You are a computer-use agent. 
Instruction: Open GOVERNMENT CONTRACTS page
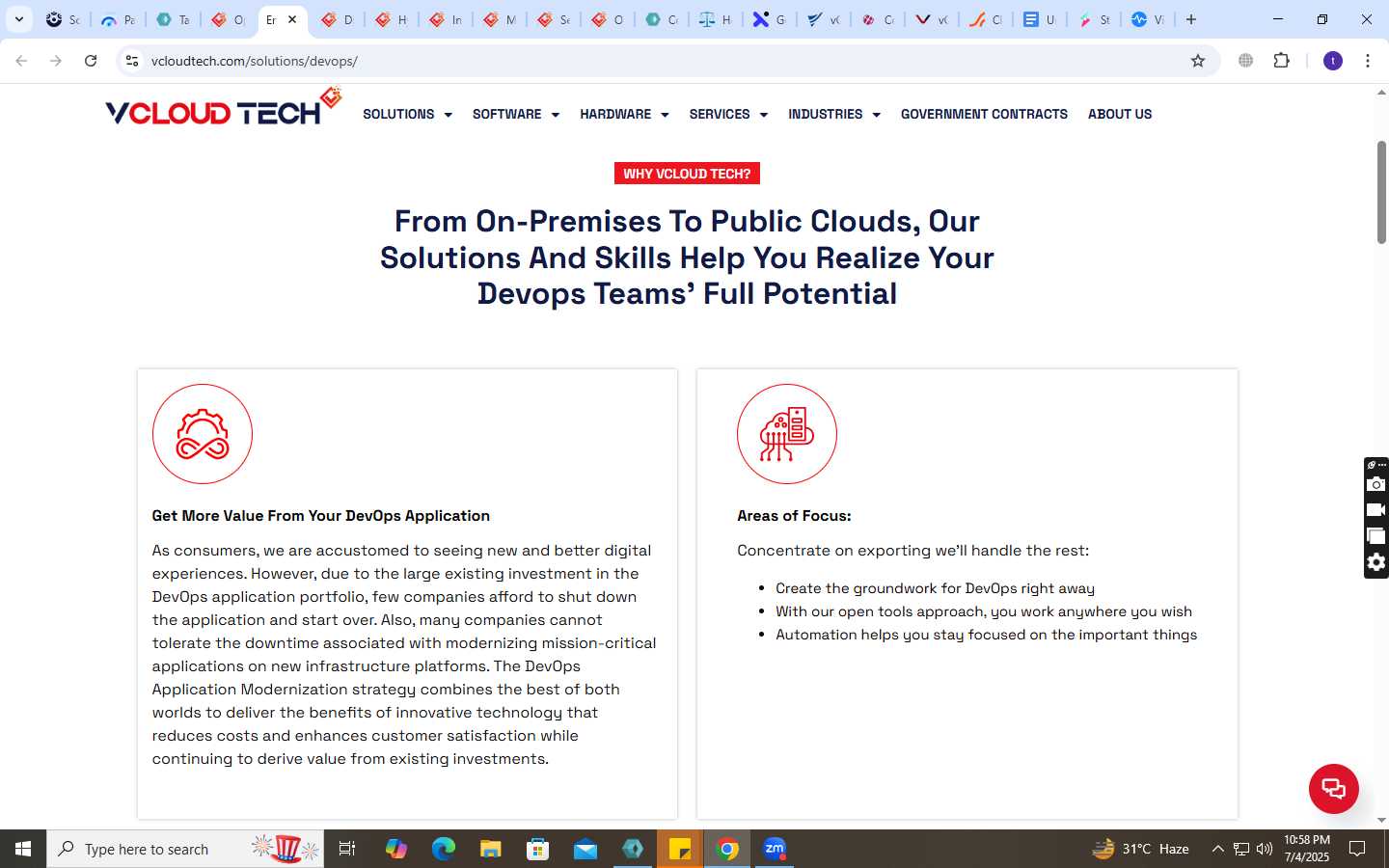click(x=984, y=114)
